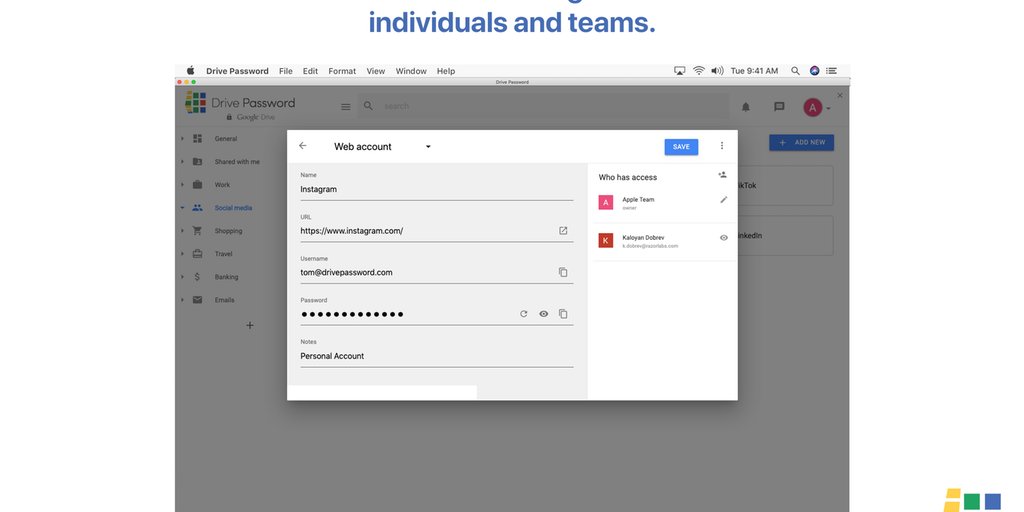Click the Password field dots
Viewport: 1024px width, 512px height.
[352, 314]
